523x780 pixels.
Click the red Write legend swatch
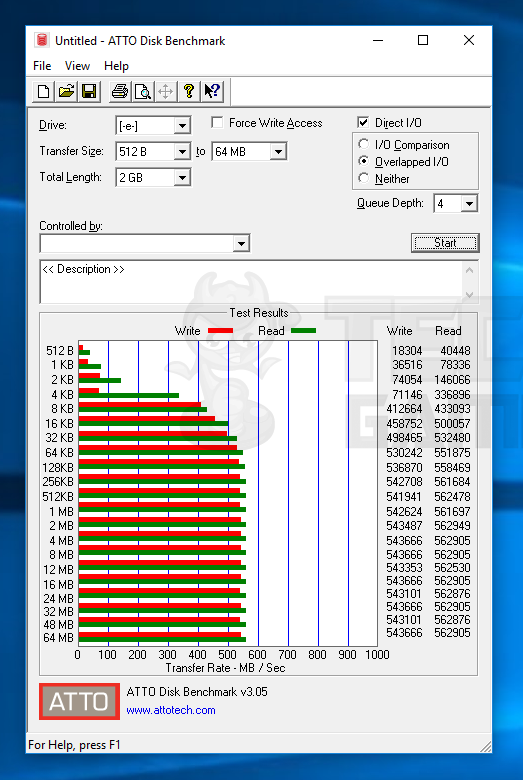220,330
